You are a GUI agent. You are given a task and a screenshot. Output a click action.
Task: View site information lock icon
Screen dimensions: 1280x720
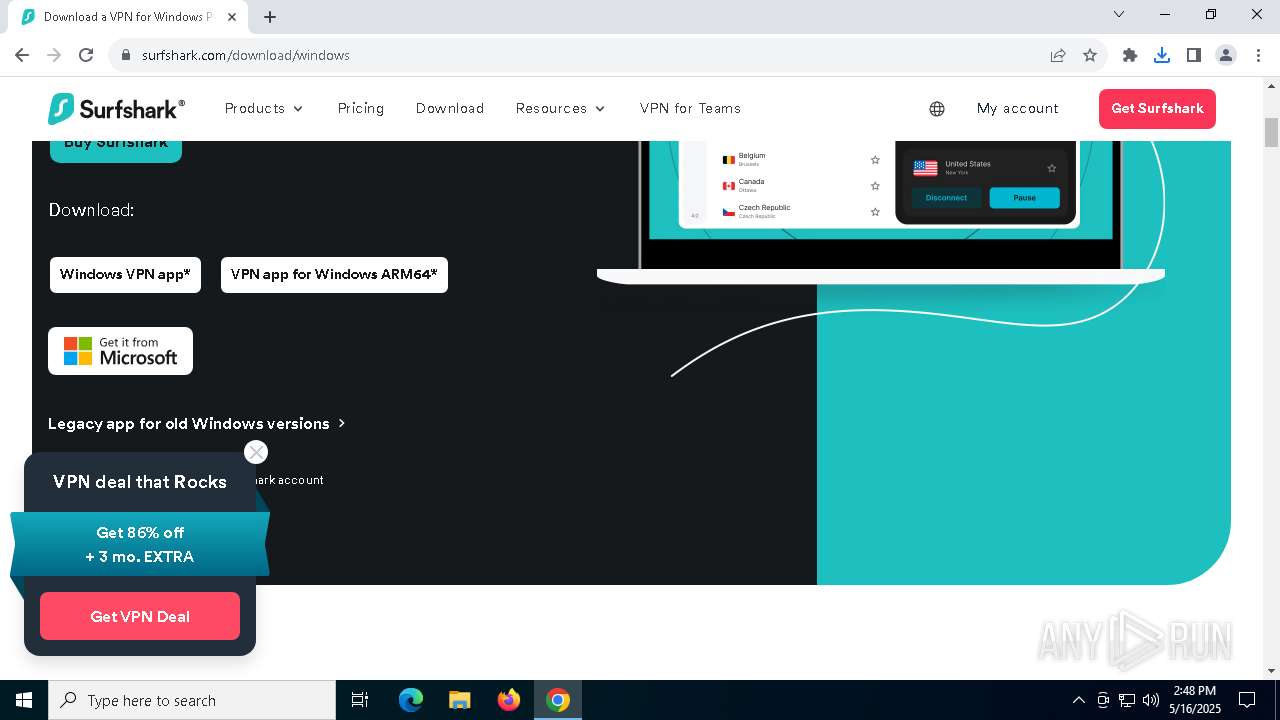coord(126,55)
